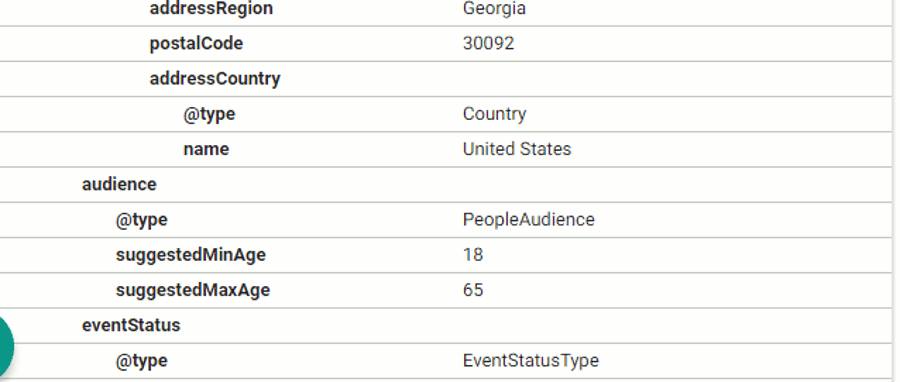Select the @type label beside PeopleAudience
The image size is (900, 382).
(x=142, y=220)
